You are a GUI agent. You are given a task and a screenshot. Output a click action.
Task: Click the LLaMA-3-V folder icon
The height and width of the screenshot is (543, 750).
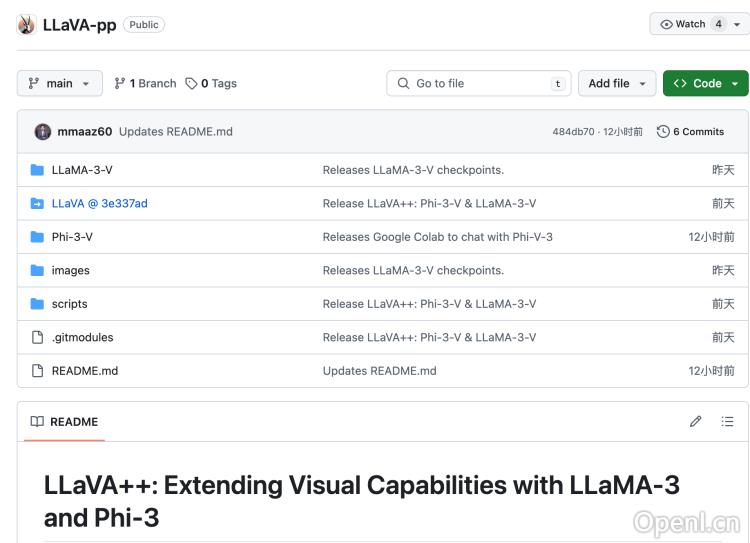point(38,170)
